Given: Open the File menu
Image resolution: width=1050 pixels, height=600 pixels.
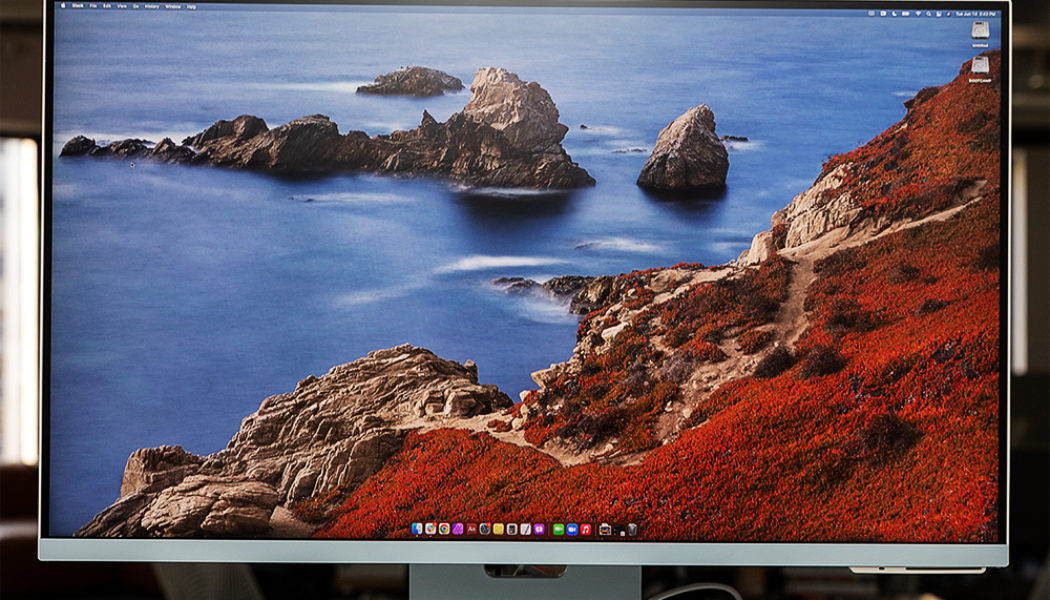Looking at the screenshot, I should pyautogui.click(x=91, y=8).
